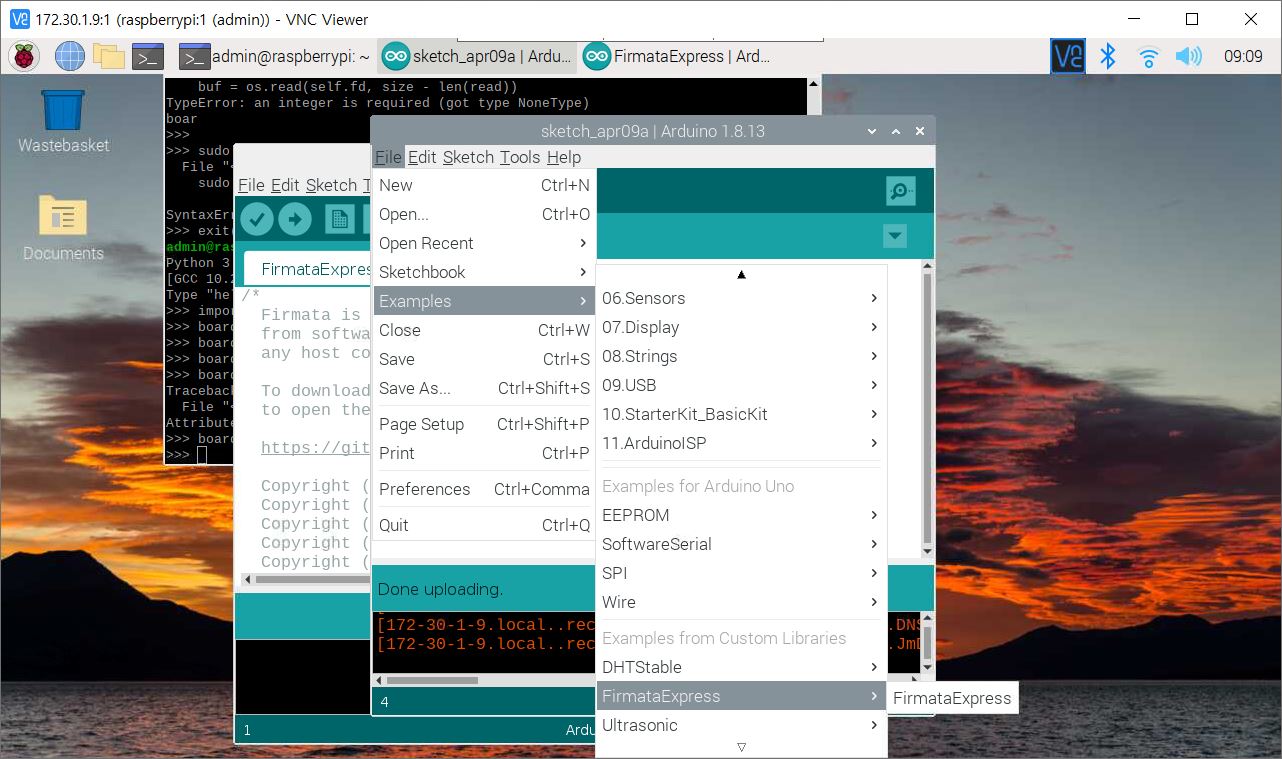The height and width of the screenshot is (759, 1282).
Task: Choose Quit from the File menu
Action: coord(484,525)
